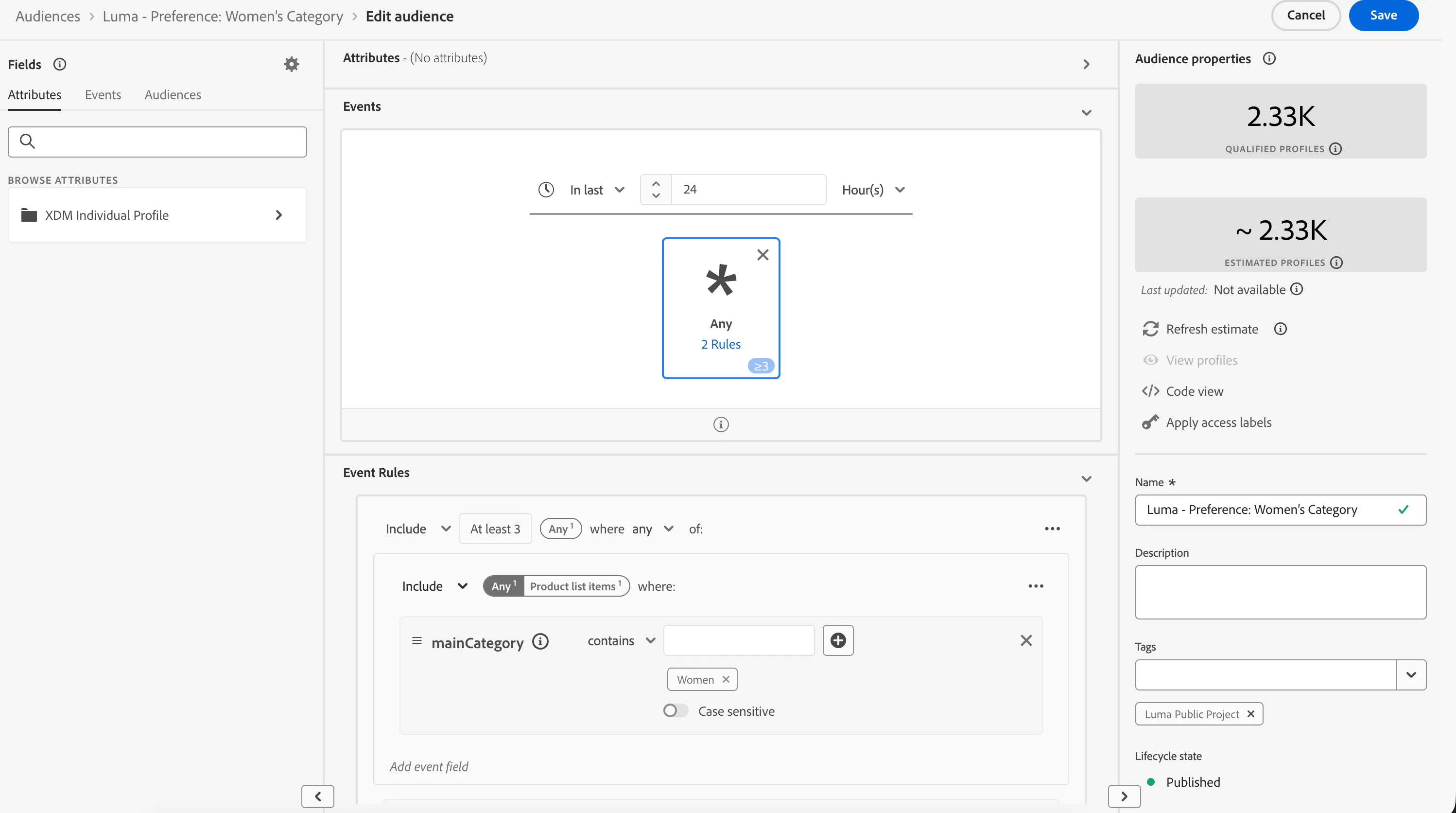Viewport: 1456px width, 813px height.
Task: Open Luma - Preference: Women's Category breadcrumb
Action: pyautogui.click(x=223, y=17)
